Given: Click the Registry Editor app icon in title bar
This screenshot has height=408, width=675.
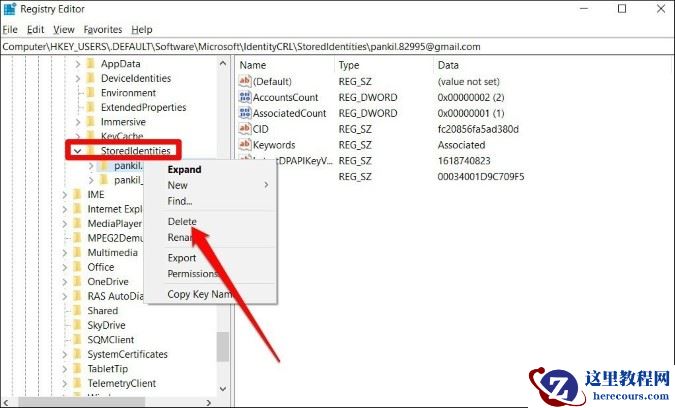Looking at the screenshot, I should tap(9, 9).
